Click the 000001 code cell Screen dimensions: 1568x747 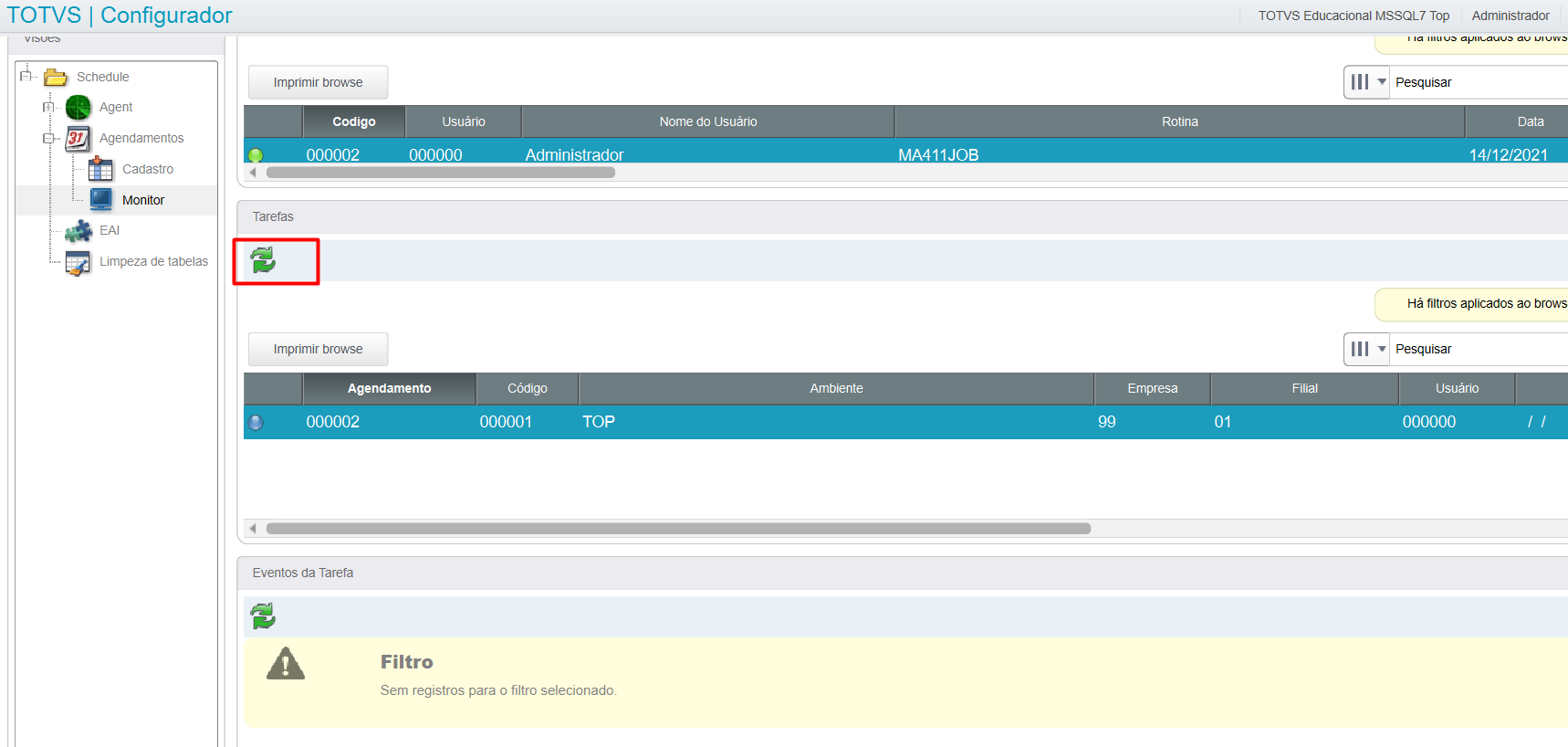pyautogui.click(x=506, y=422)
